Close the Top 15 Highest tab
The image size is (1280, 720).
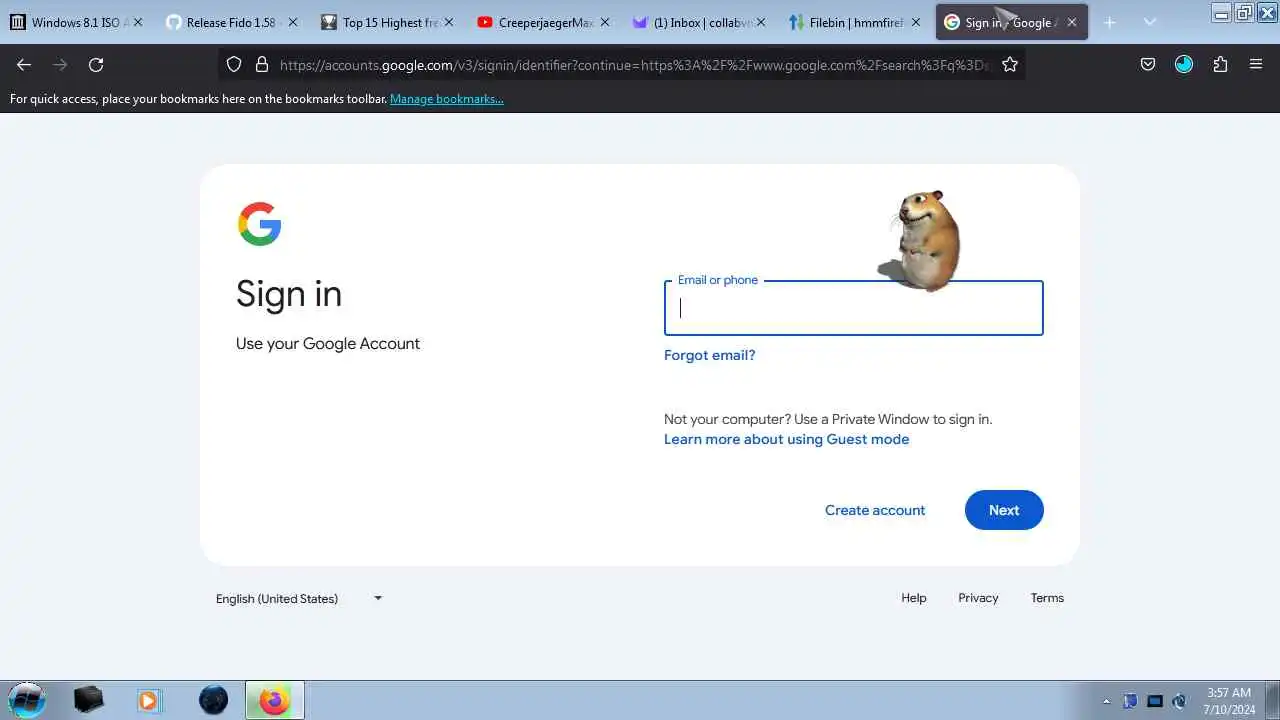coord(448,22)
